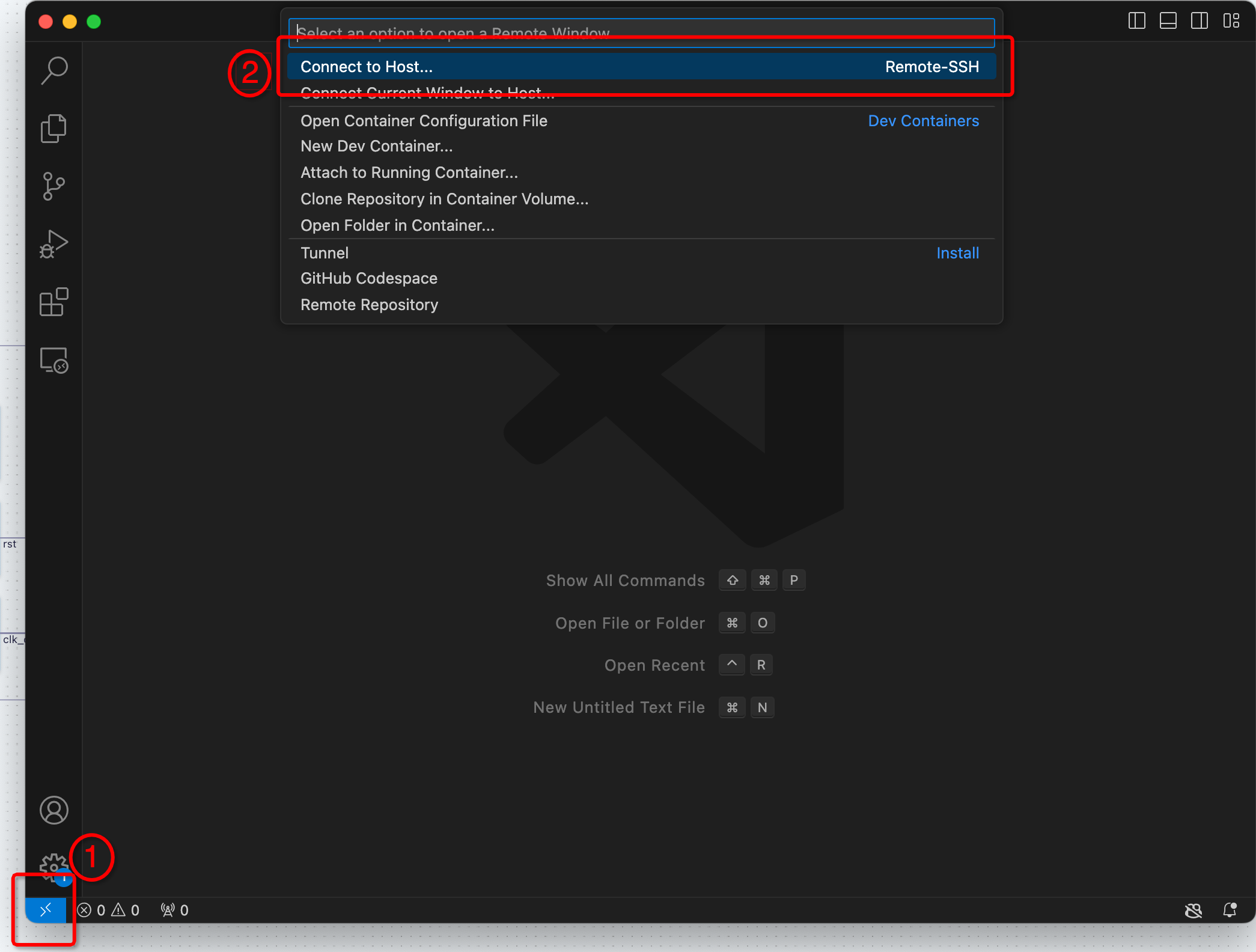
Task: Open the Explorer view icon
Action: (54, 128)
